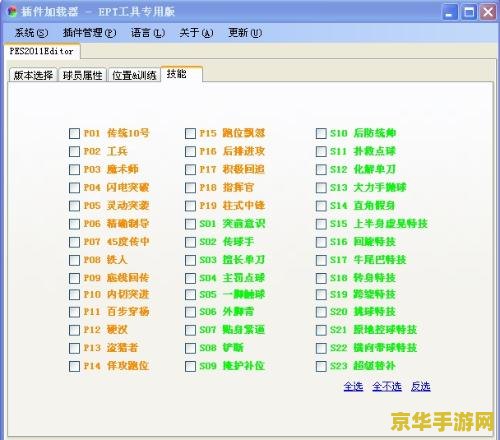Toggle the S06 外脚背 checkbox
Screen dimensions: 500x440
click(x=190, y=312)
